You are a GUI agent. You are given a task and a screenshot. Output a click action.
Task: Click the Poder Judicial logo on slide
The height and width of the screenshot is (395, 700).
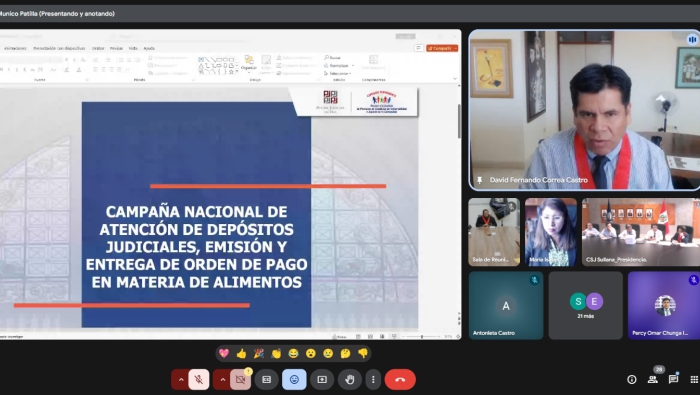click(330, 103)
